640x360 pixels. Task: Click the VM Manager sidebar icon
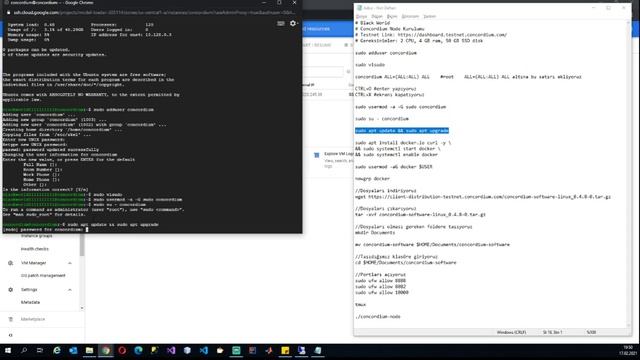tap(11, 263)
